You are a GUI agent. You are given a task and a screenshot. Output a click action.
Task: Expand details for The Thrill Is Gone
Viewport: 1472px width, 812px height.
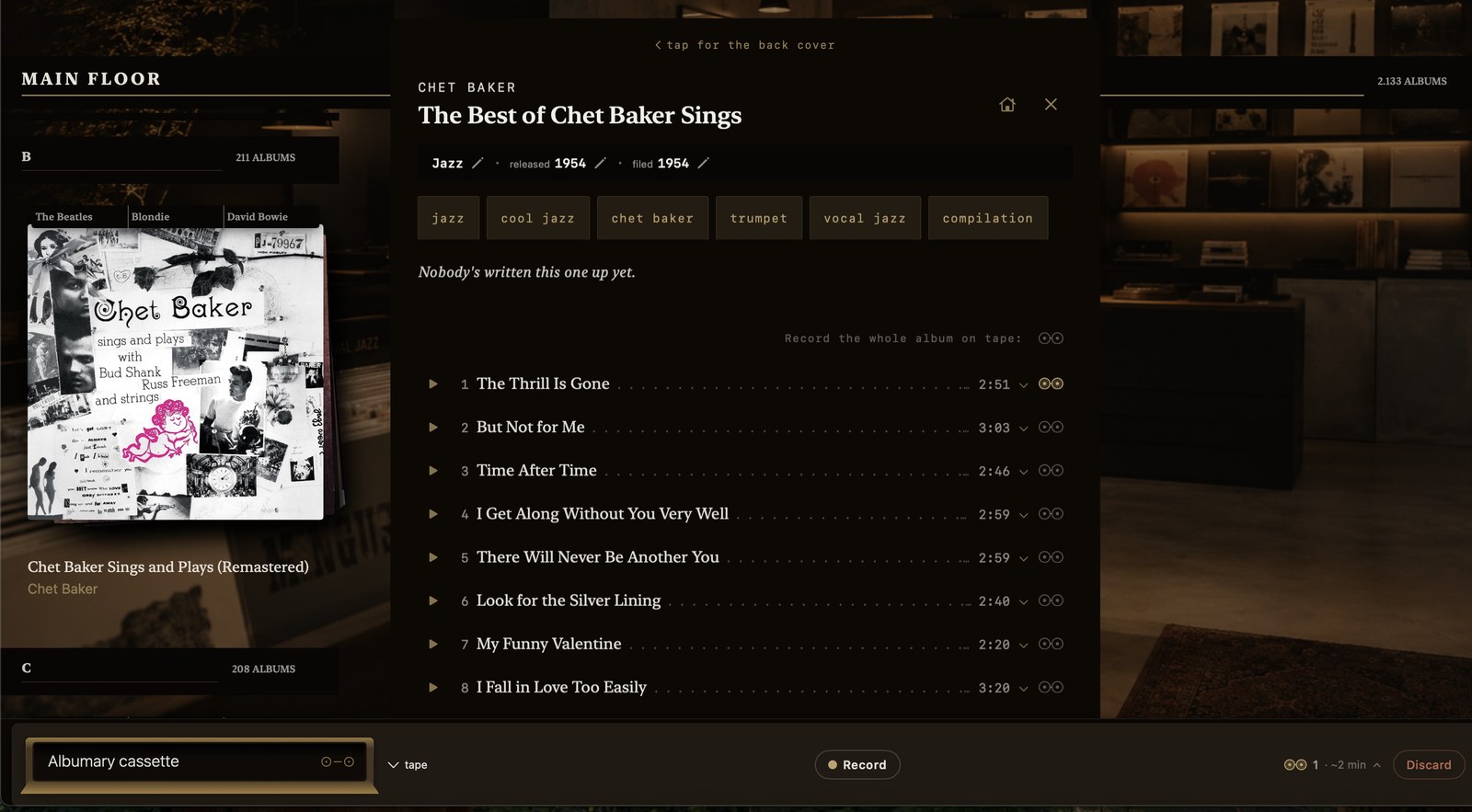[x=1023, y=385]
